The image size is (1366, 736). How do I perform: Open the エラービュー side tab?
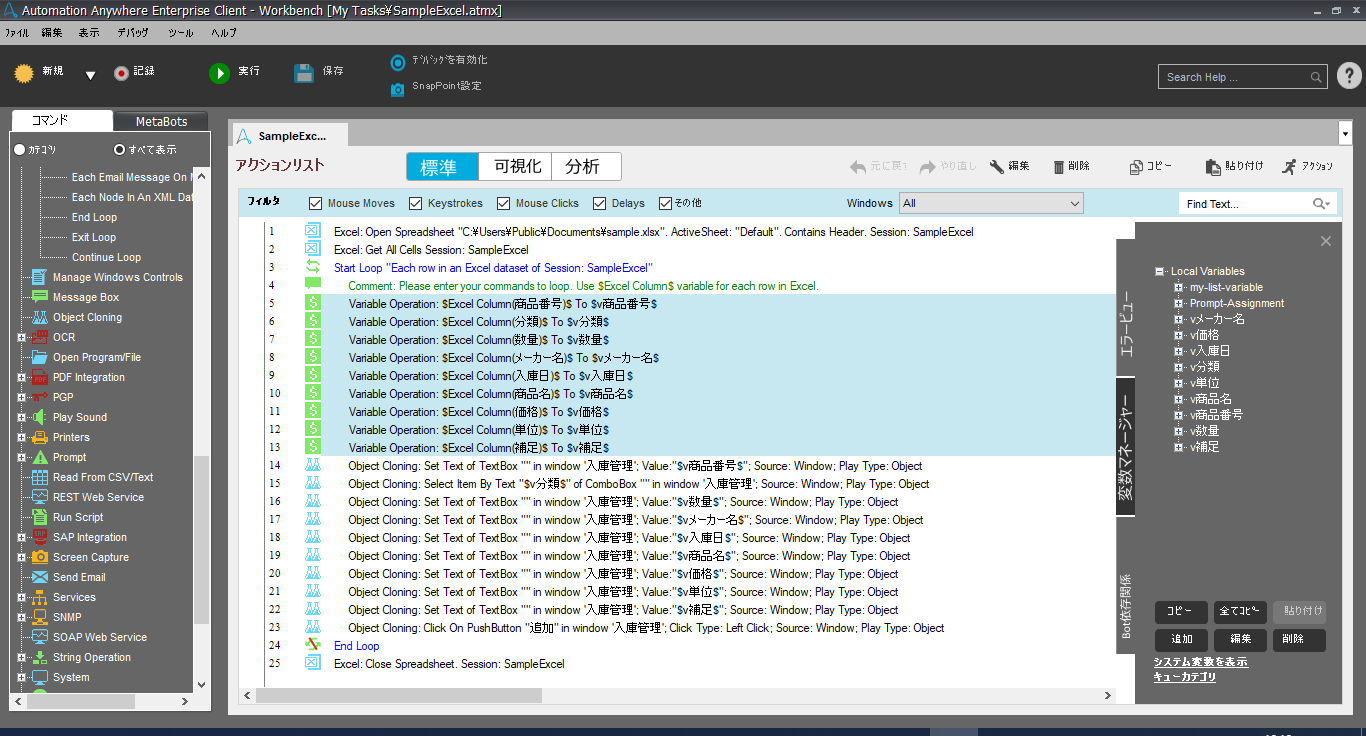pyautogui.click(x=1125, y=308)
